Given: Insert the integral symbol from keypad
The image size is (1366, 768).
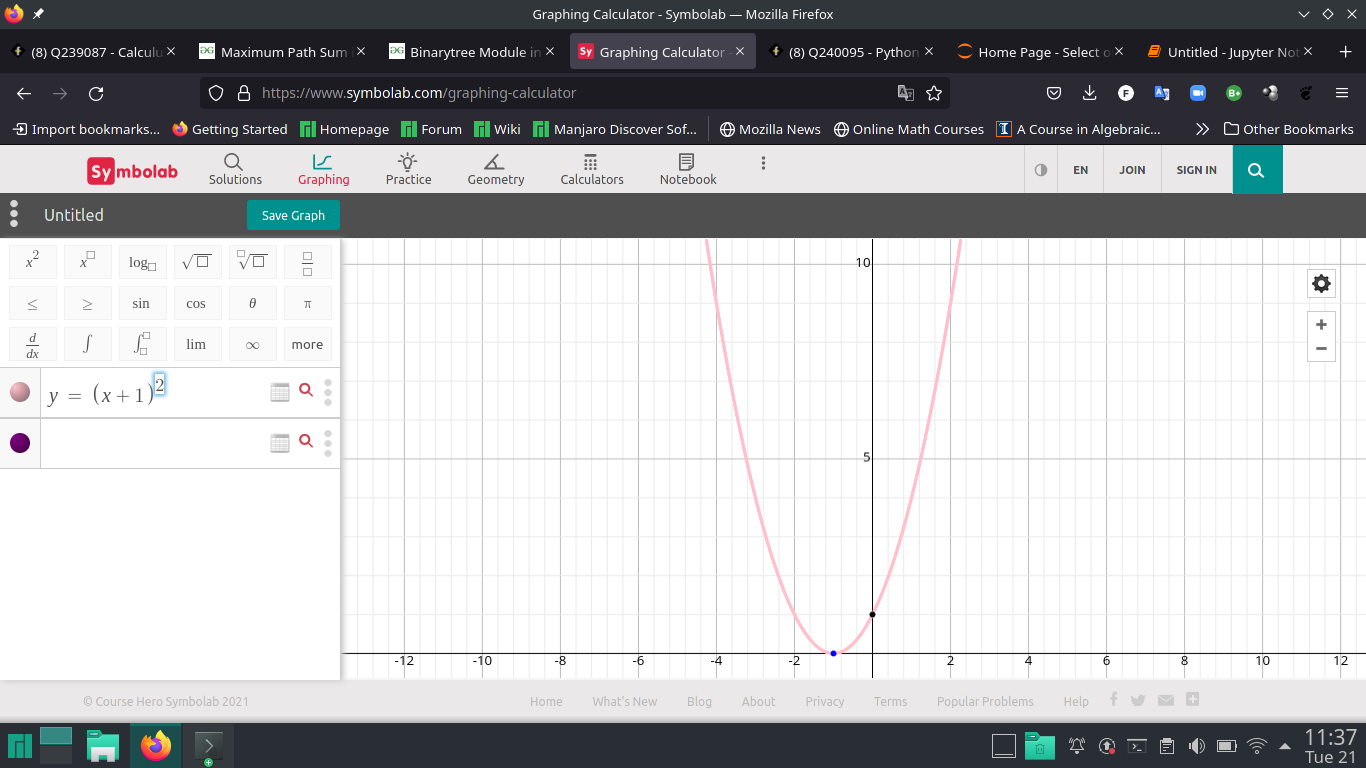Looking at the screenshot, I should pos(87,344).
